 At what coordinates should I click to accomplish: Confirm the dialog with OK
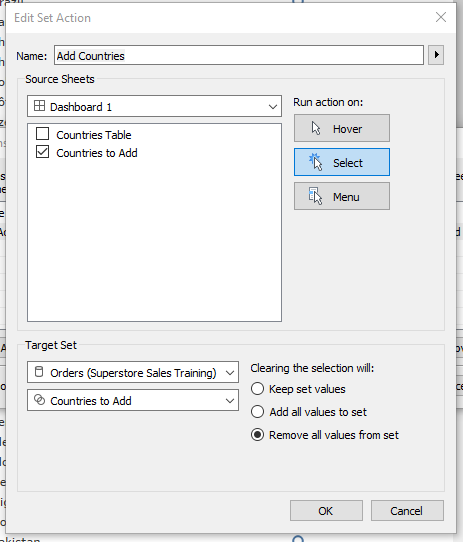tap(326, 511)
